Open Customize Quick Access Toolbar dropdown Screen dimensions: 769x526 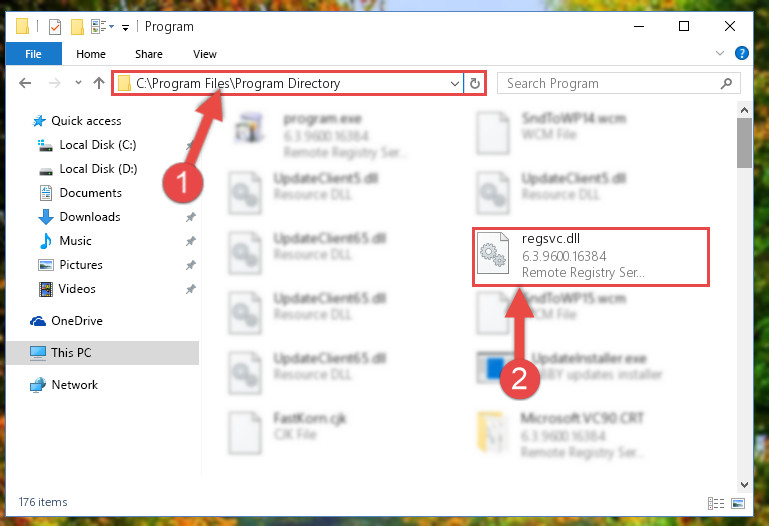pyautogui.click(x=126, y=27)
